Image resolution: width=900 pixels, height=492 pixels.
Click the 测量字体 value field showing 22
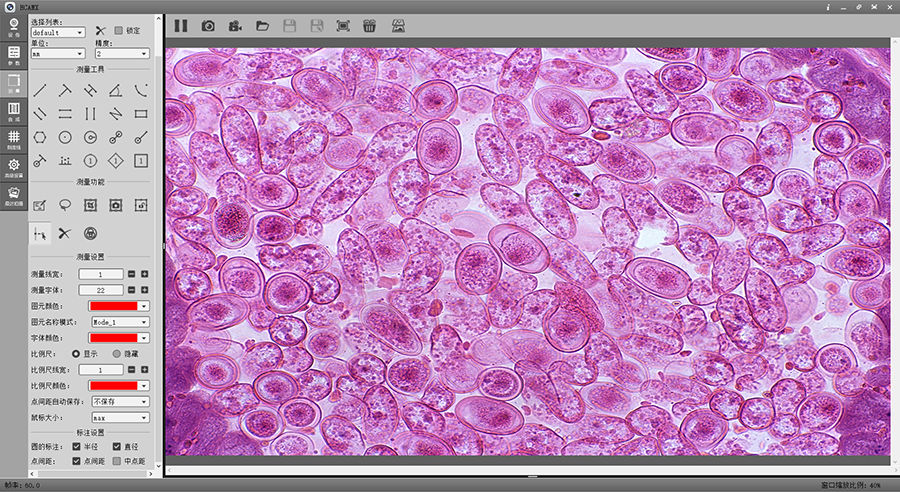tap(101, 290)
